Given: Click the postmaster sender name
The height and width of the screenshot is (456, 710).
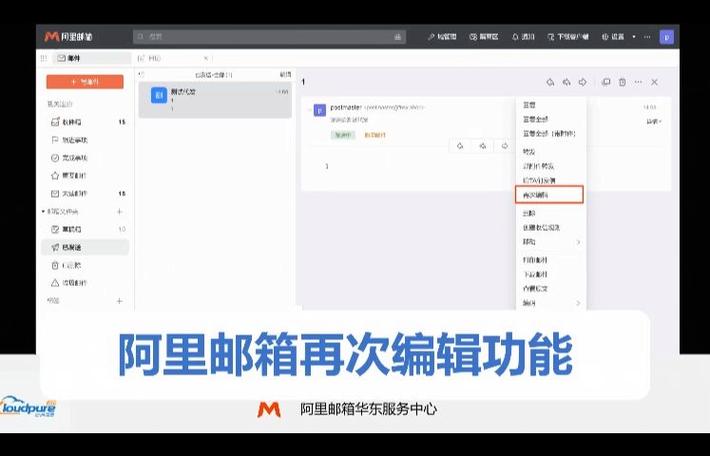Looking at the screenshot, I should coord(346,107).
